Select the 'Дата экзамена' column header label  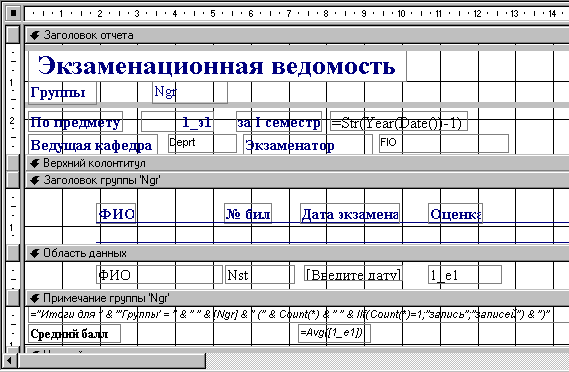pyautogui.click(x=350, y=214)
